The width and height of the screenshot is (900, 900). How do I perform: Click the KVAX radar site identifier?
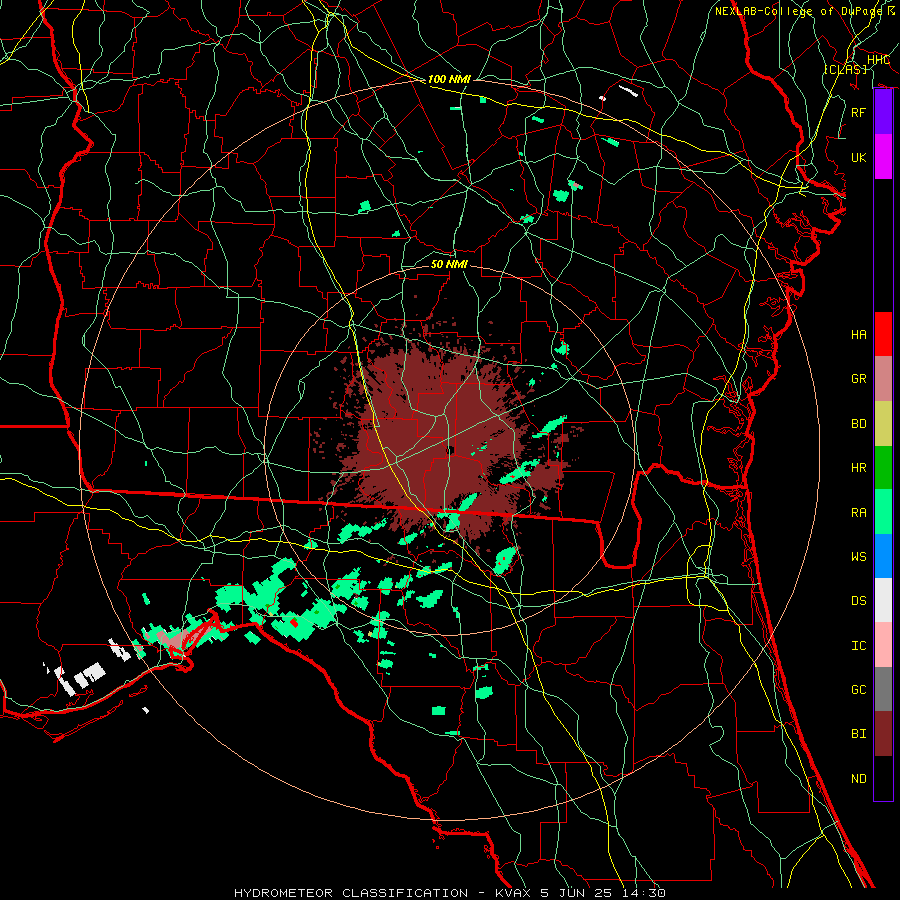coord(514,893)
